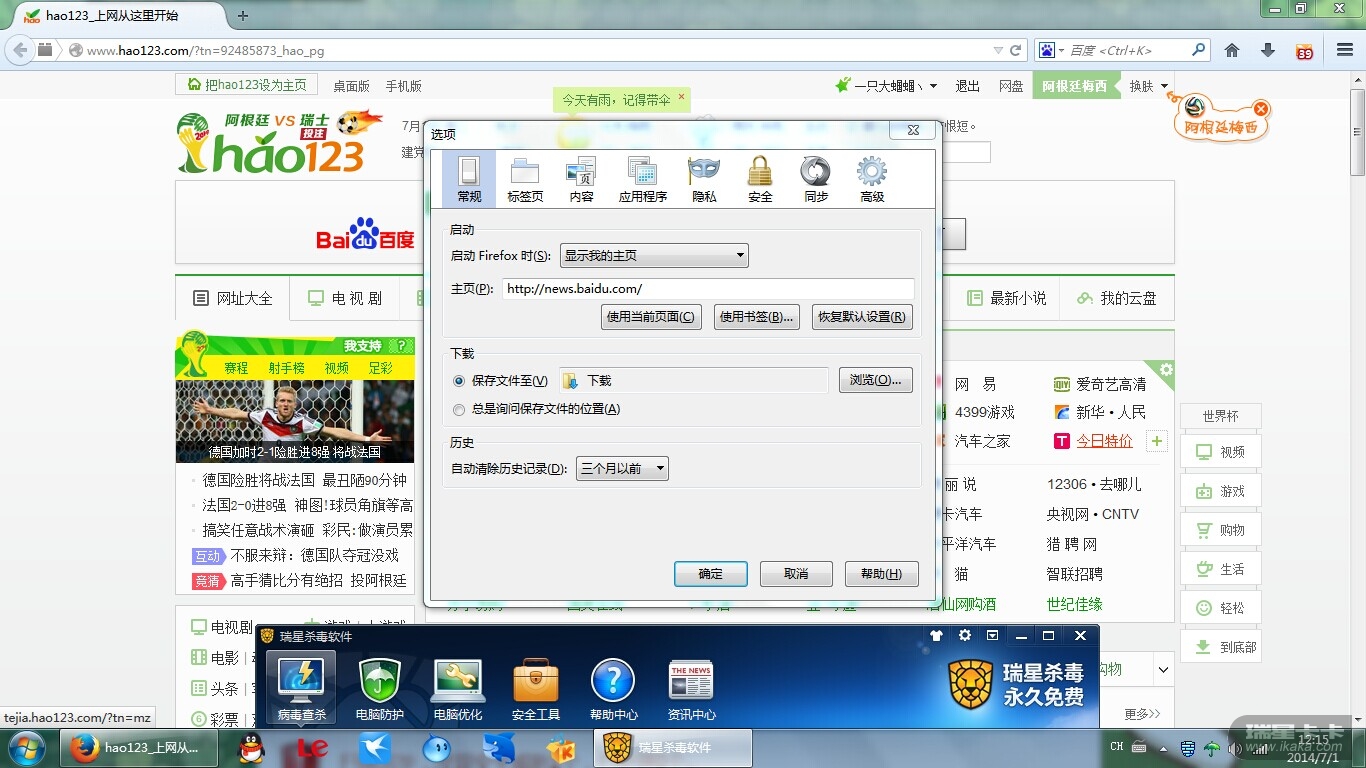Click Rising antivirus settings gear

tap(964, 636)
